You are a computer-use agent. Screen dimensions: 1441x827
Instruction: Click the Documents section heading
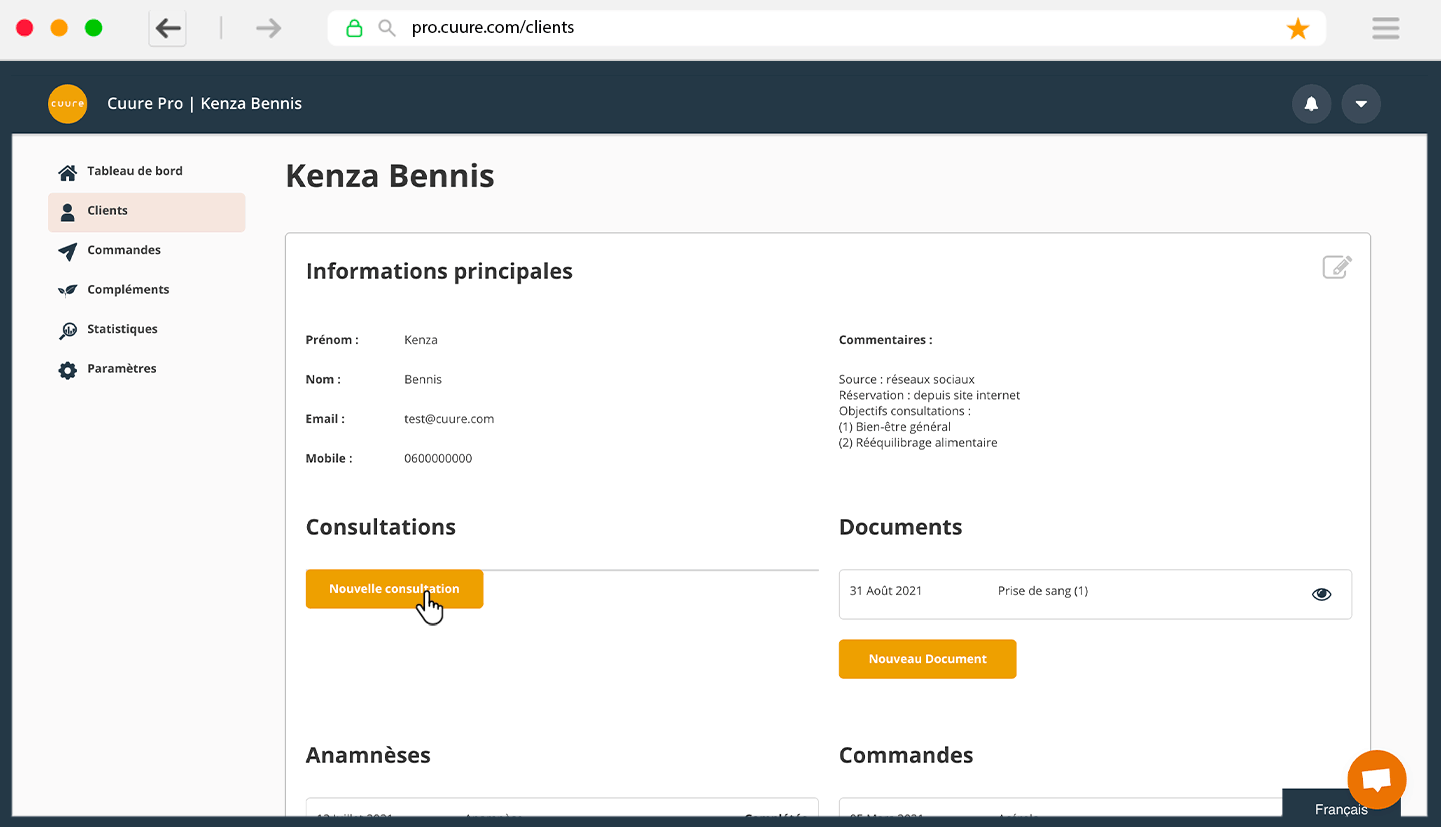901,527
